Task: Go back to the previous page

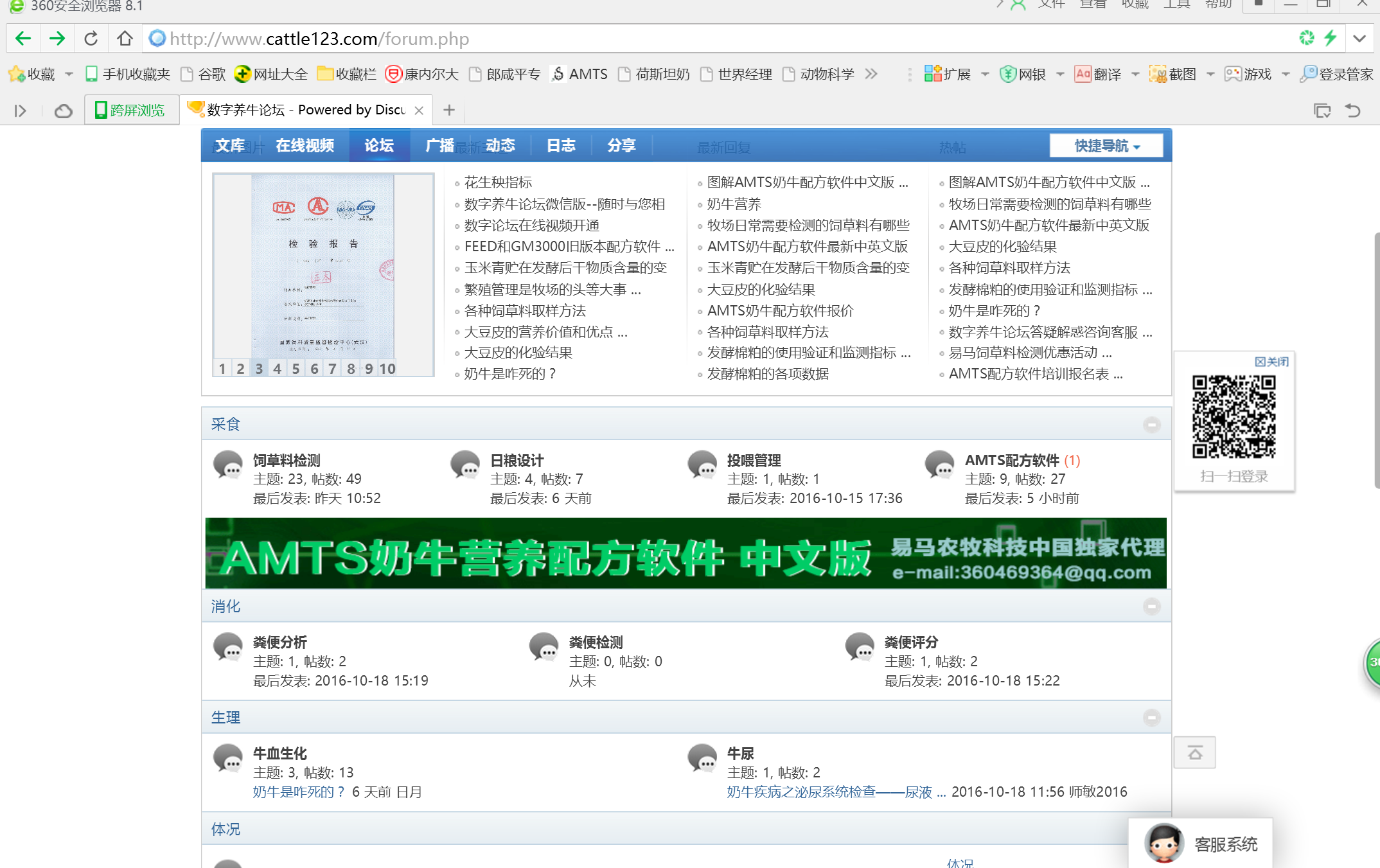Action: point(23,39)
